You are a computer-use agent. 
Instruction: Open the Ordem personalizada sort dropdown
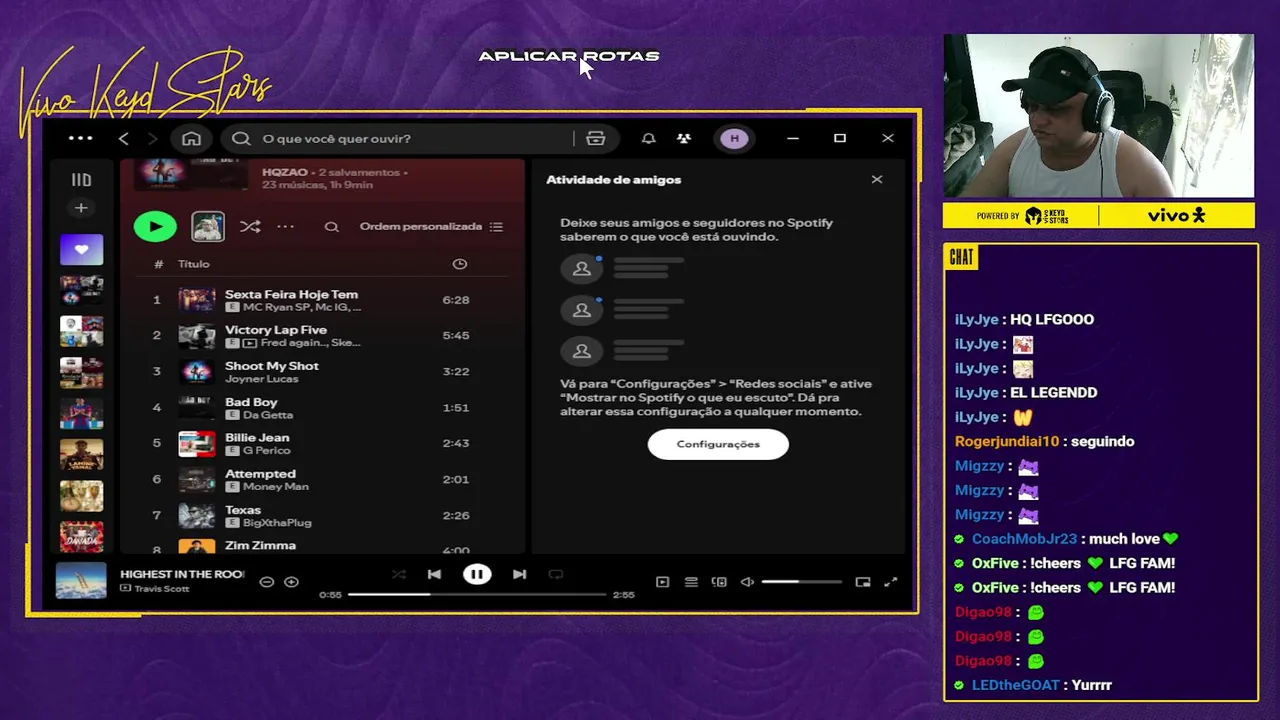(431, 227)
